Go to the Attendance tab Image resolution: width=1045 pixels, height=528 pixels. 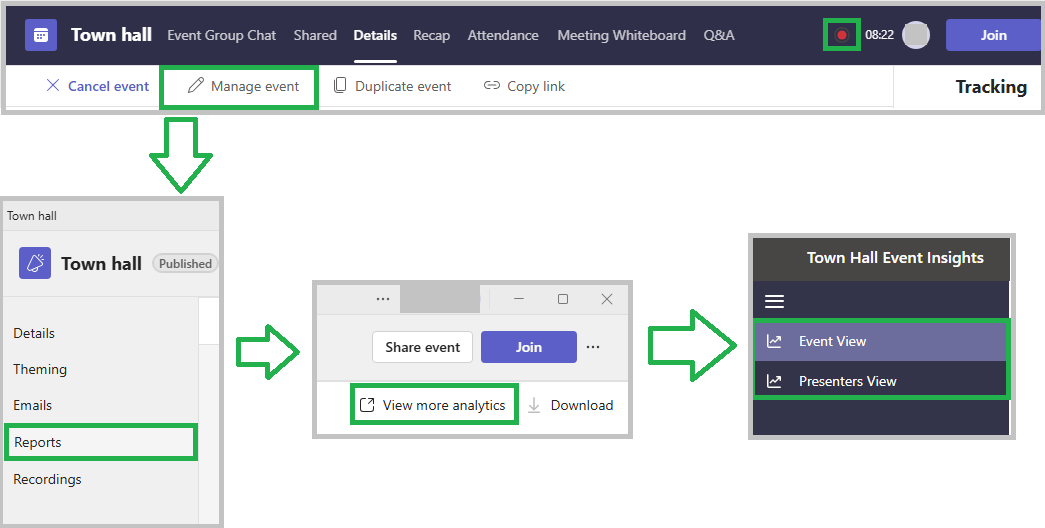point(503,35)
